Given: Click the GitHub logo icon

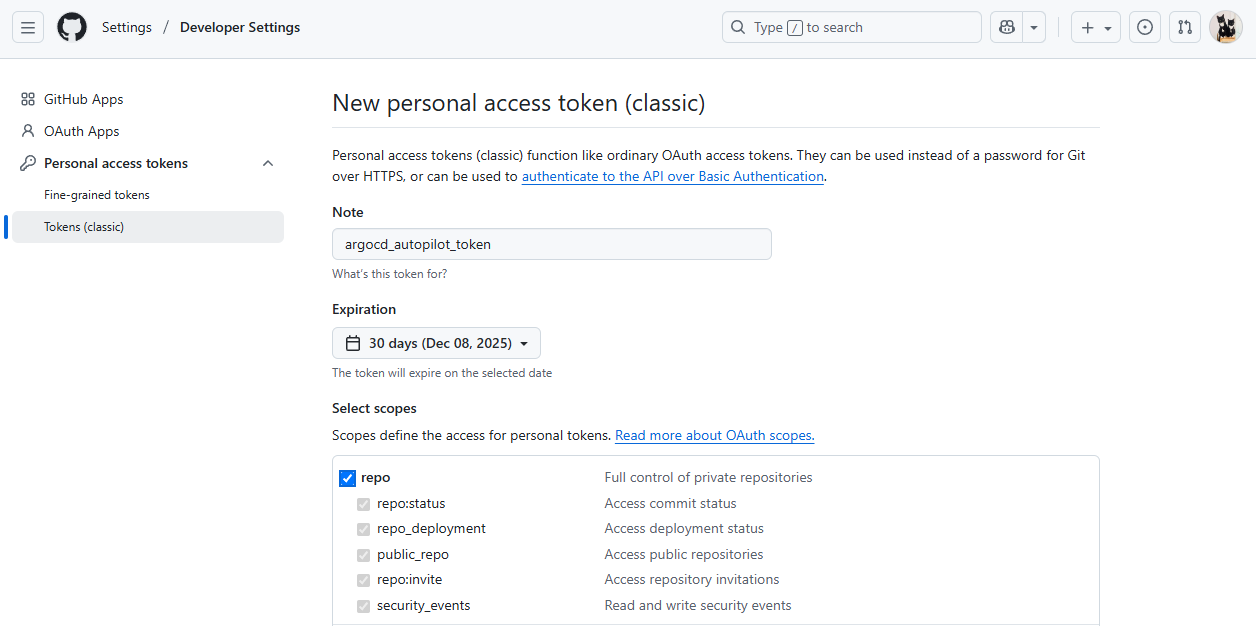Looking at the screenshot, I should point(72,28).
